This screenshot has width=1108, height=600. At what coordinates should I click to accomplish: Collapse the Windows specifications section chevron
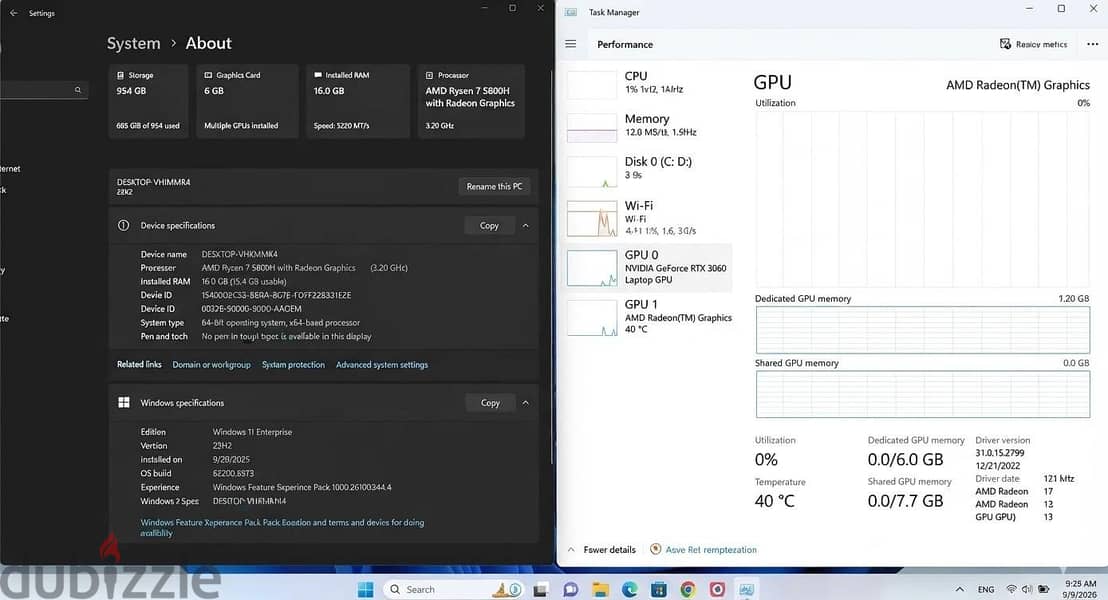[526, 402]
